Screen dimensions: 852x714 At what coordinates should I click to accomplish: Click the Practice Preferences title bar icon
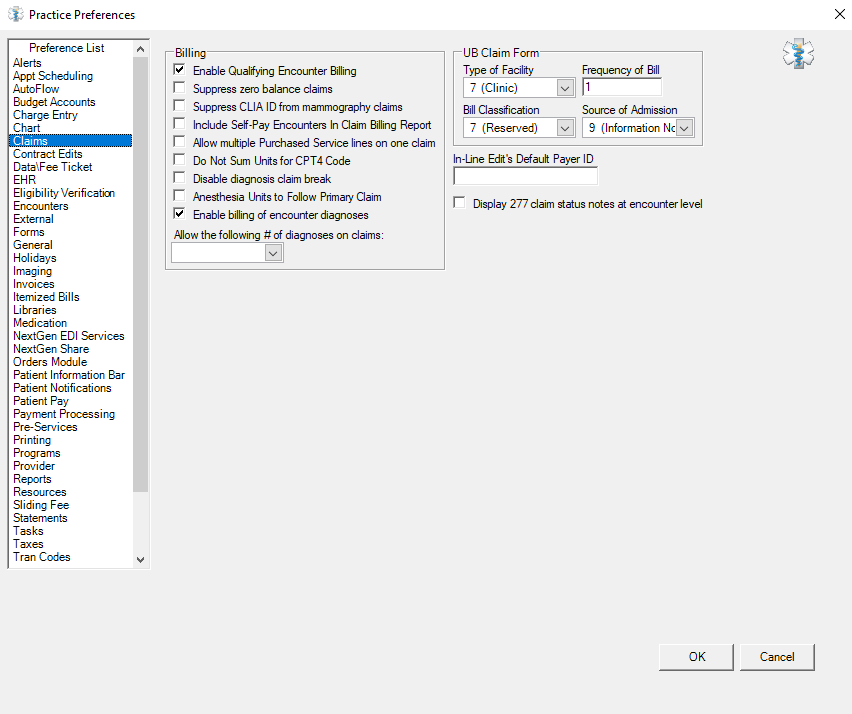coord(16,15)
